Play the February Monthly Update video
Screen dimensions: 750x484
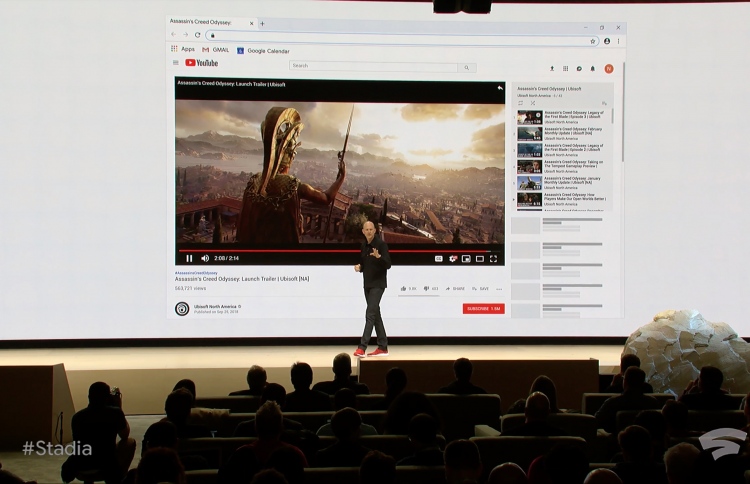pos(561,133)
